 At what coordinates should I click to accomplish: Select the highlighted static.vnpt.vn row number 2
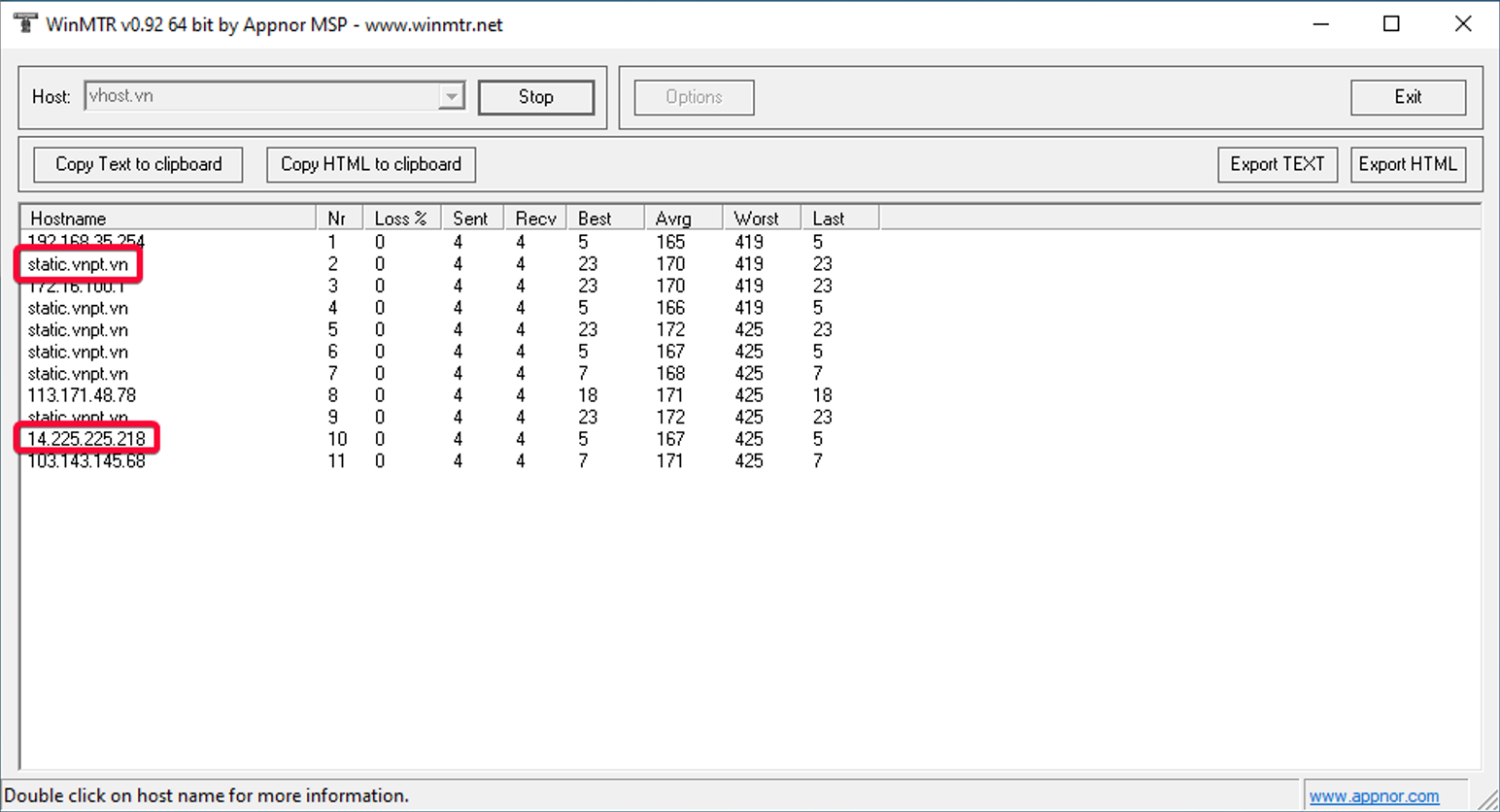coord(78,264)
